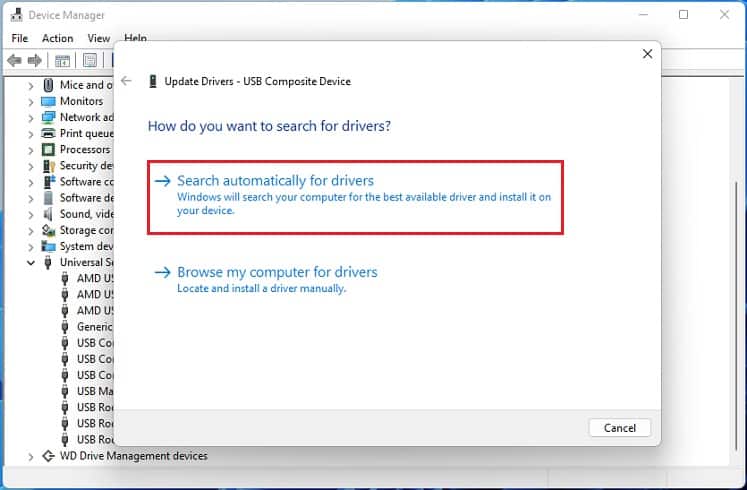
Task: Open the Action menu in Device Manager
Action: tap(58, 38)
